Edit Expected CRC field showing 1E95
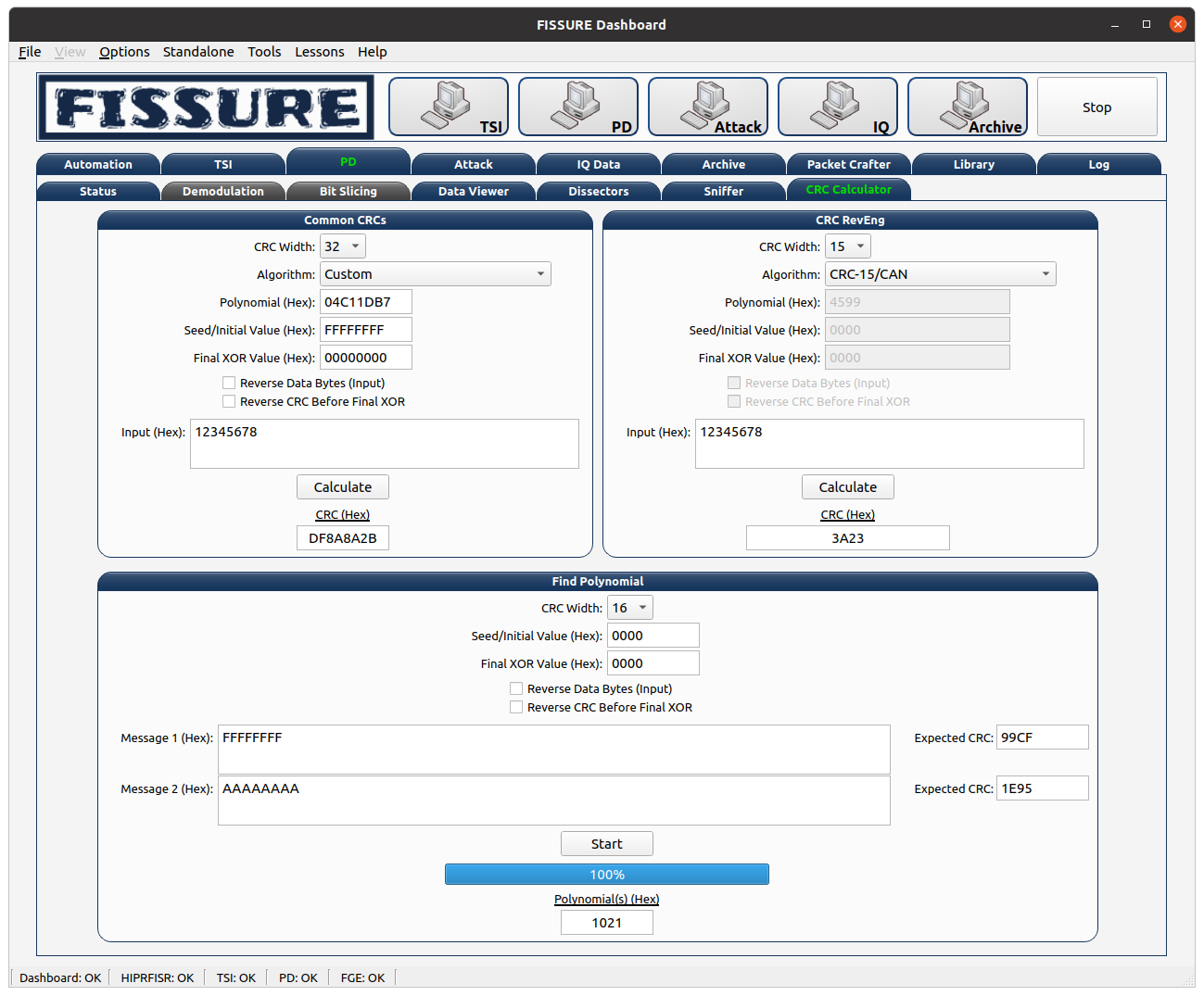1204x996 pixels. (x=1043, y=788)
